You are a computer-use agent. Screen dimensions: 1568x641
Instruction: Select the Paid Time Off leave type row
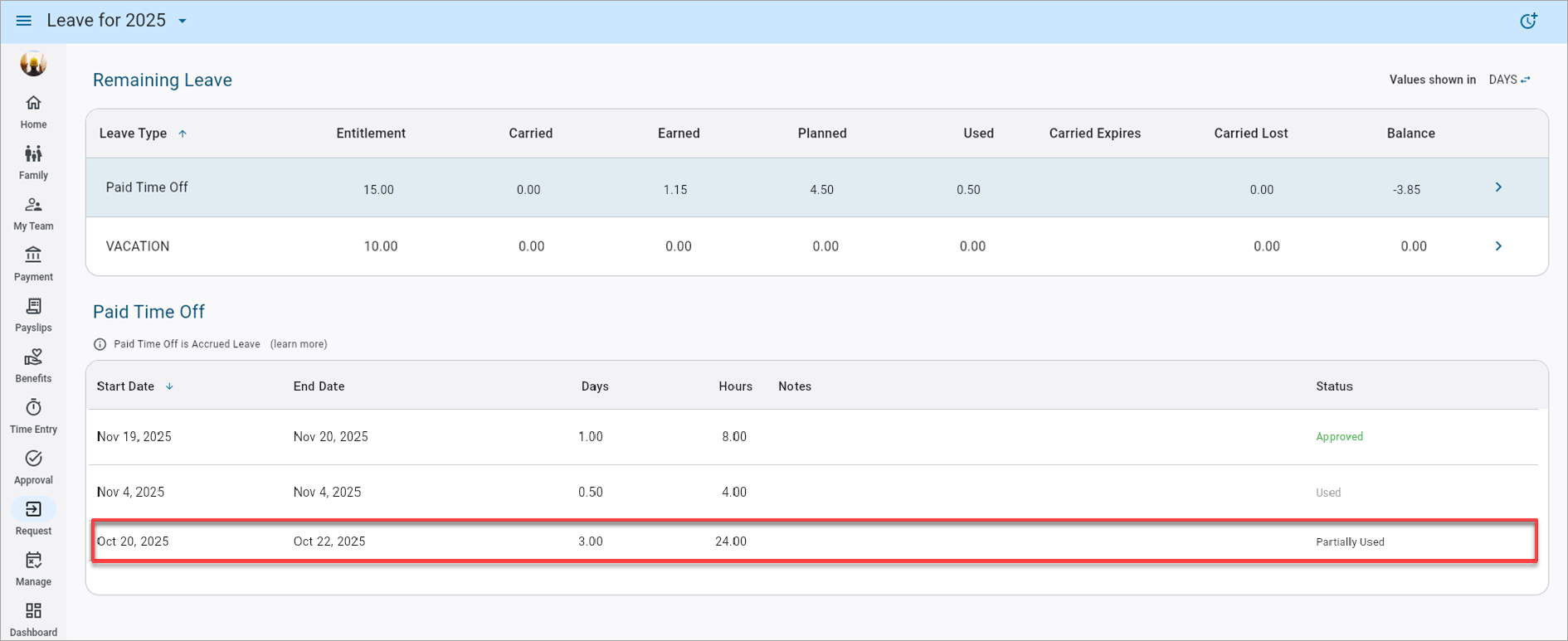pos(817,188)
